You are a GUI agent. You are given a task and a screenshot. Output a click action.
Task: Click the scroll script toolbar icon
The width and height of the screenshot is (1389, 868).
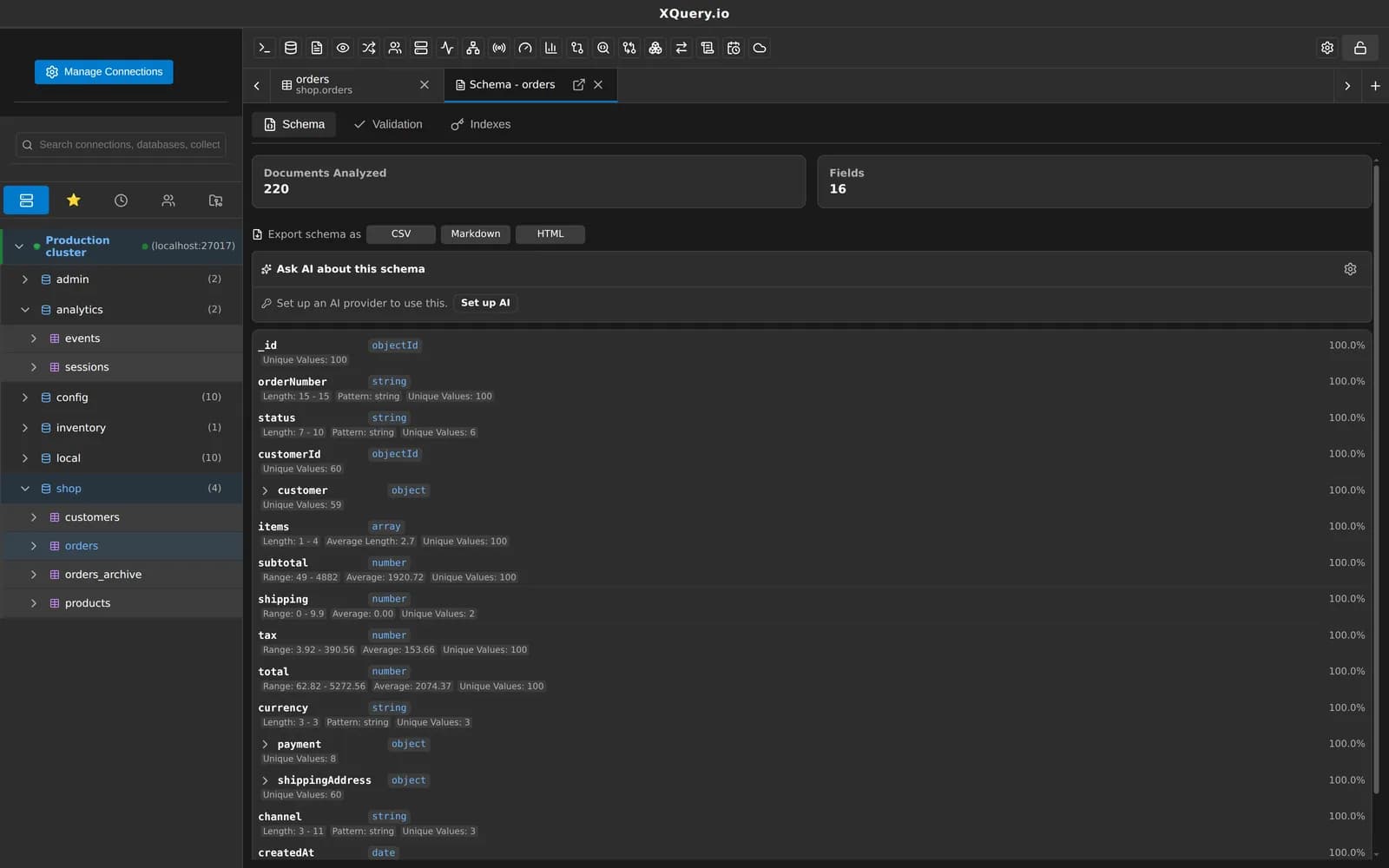[708, 48]
